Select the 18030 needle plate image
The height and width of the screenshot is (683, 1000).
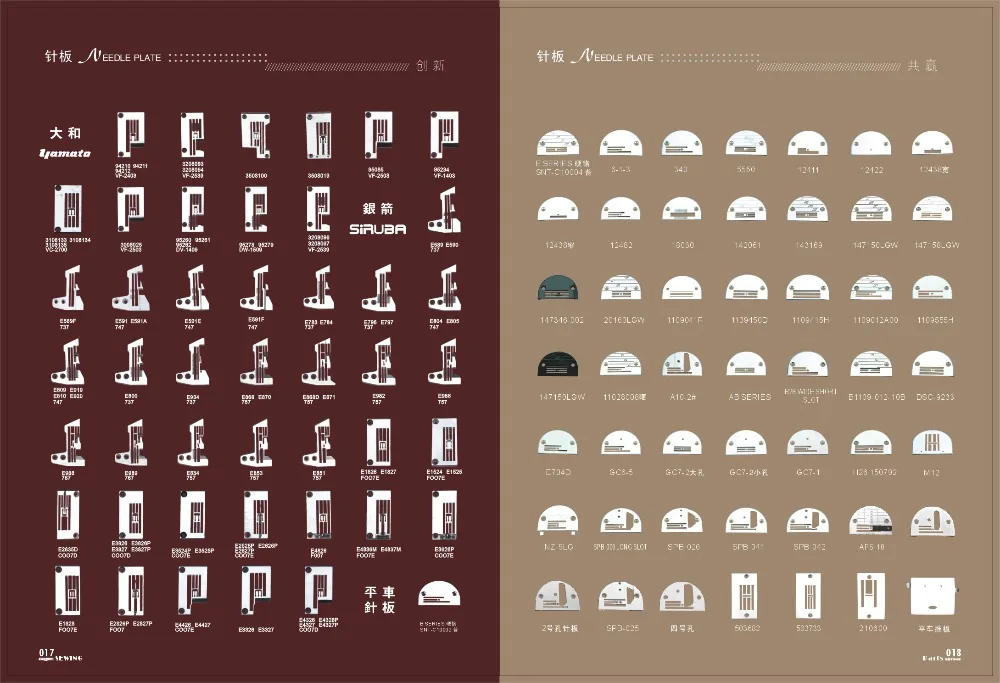tap(682, 209)
